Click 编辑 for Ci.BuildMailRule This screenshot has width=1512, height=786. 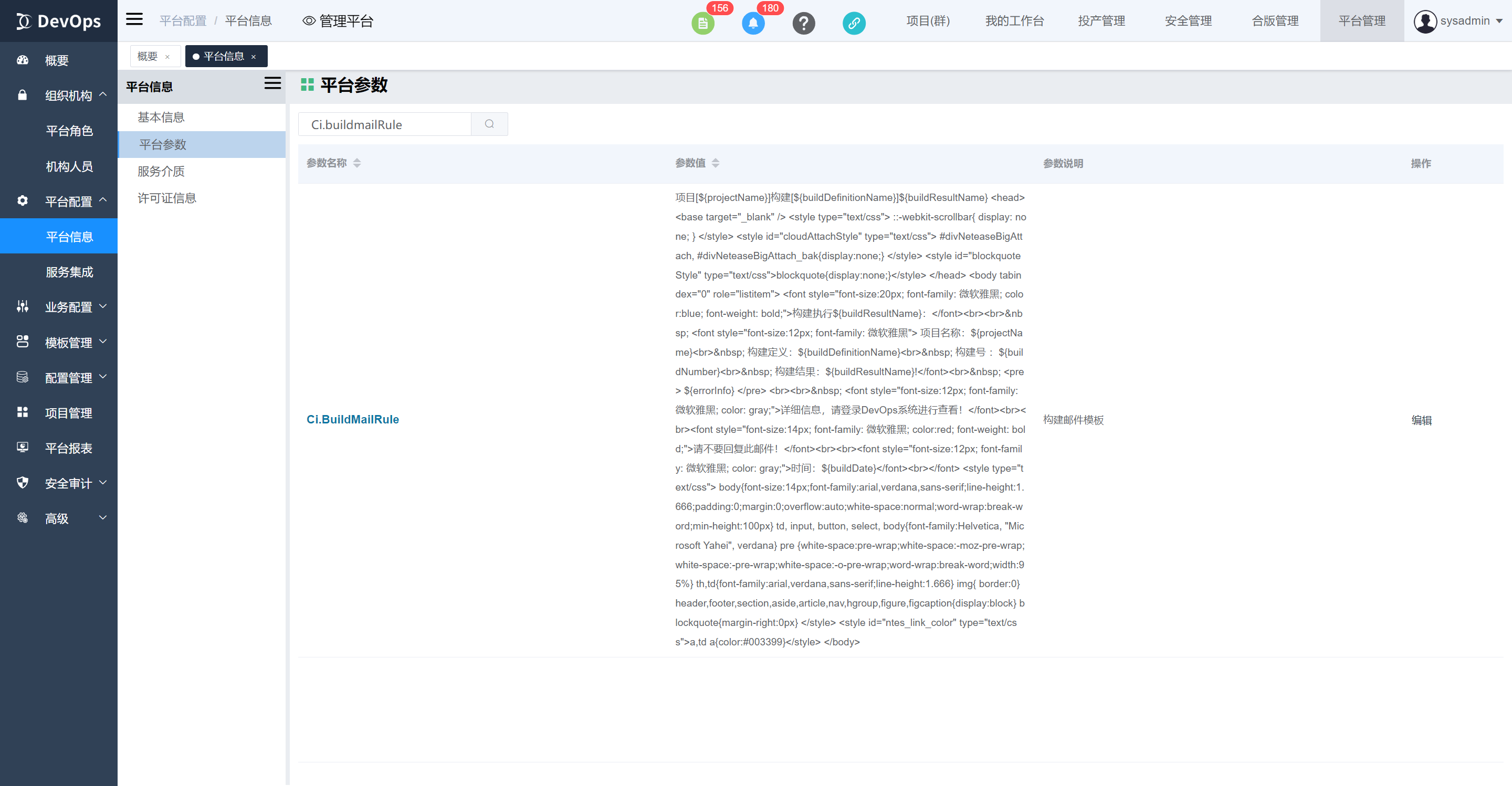pos(1421,420)
